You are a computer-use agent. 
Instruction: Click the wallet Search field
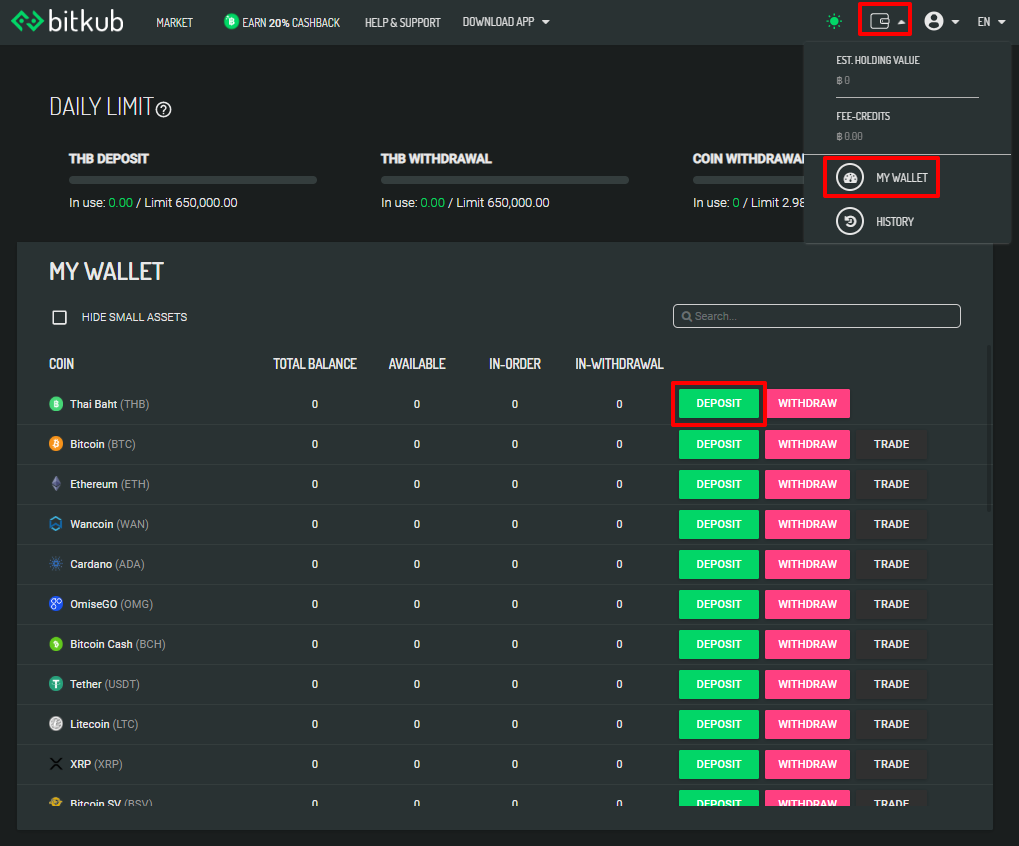[816, 316]
